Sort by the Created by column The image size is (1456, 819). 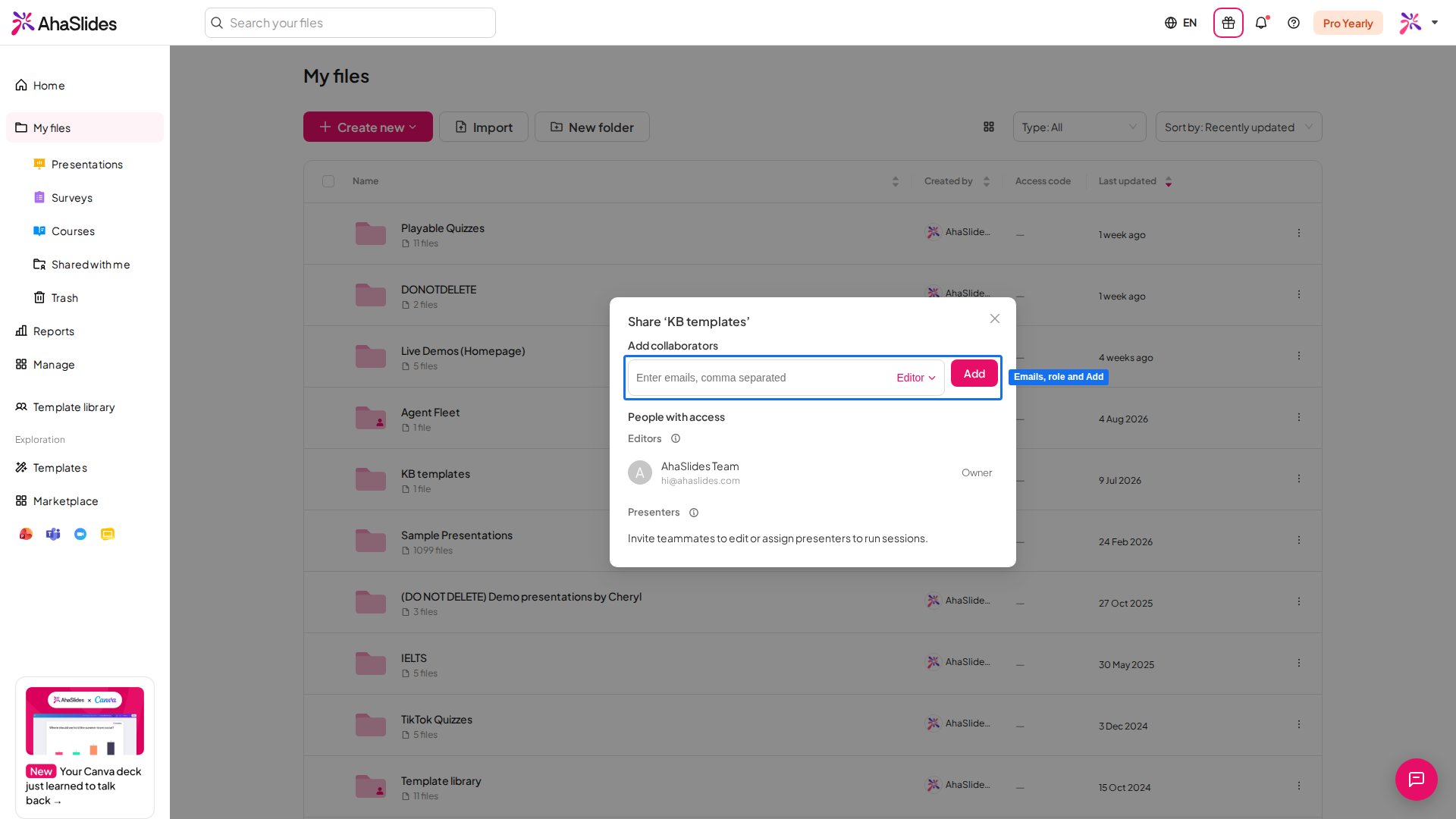tap(987, 181)
